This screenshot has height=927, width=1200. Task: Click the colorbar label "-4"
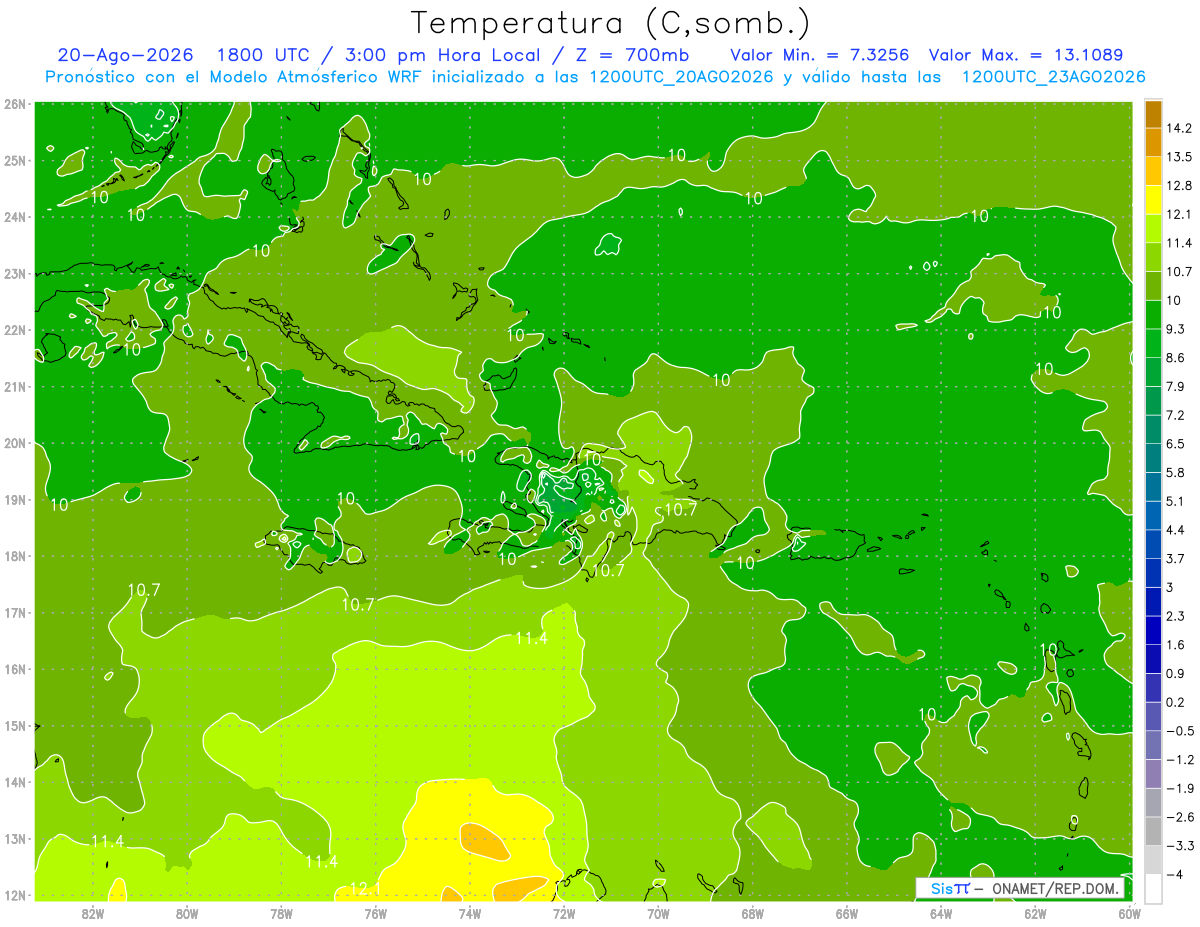1175,875
